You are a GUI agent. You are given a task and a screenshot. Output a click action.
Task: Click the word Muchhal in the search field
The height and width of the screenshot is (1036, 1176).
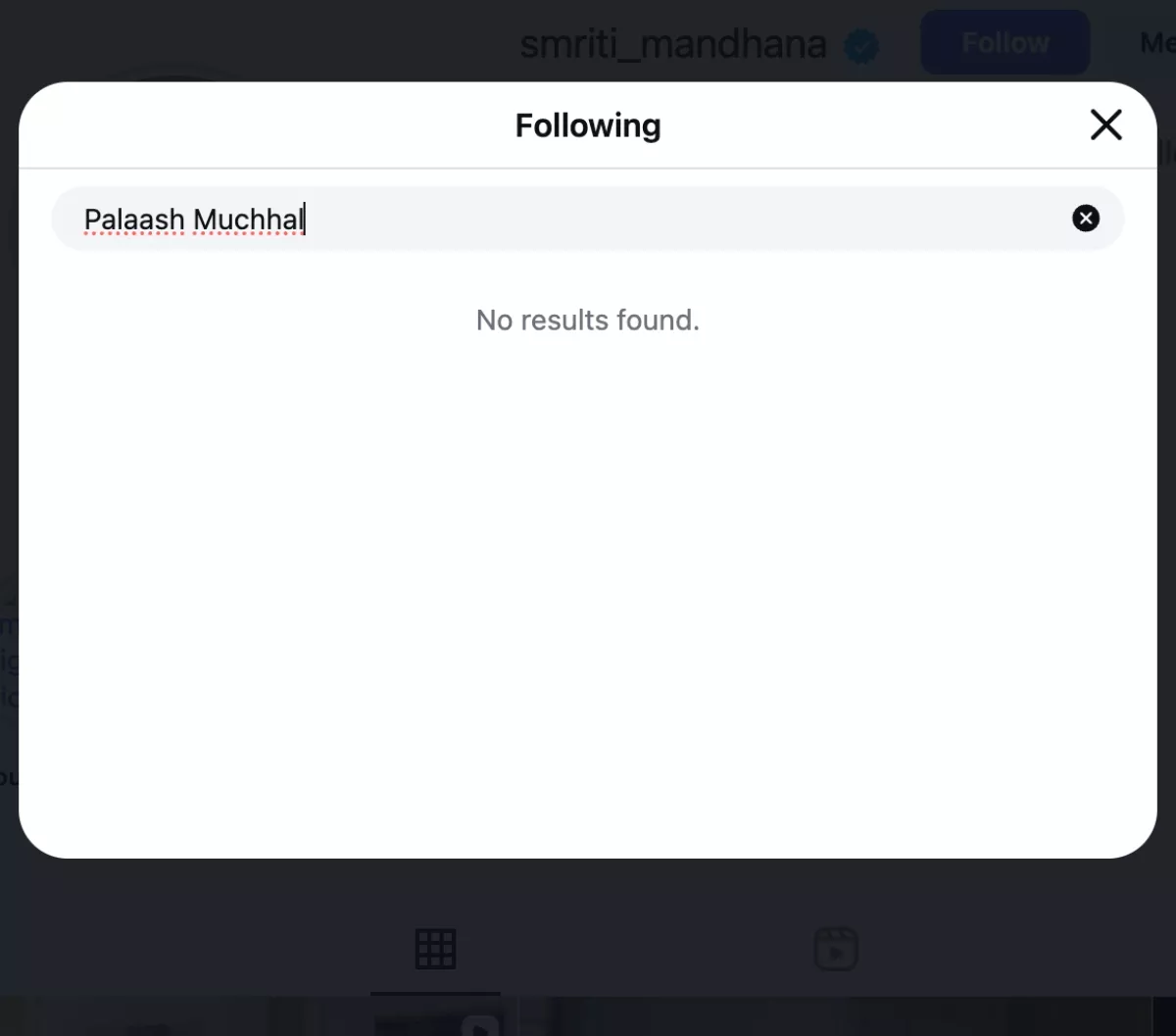(248, 220)
